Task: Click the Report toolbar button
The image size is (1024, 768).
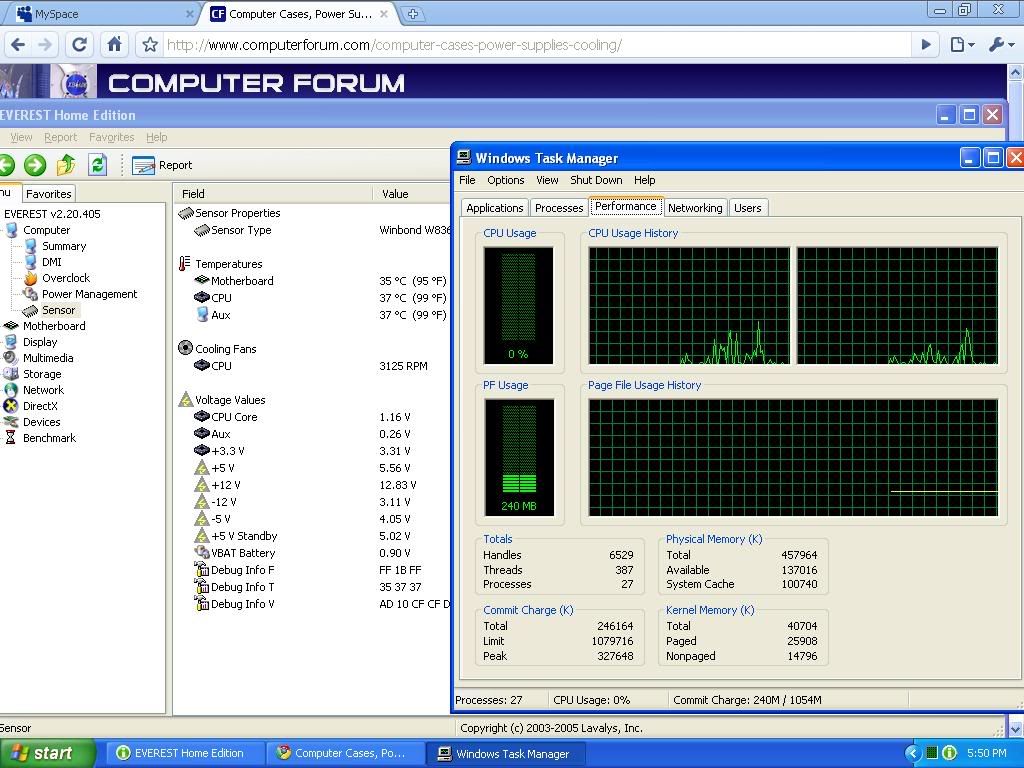Action: (162, 165)
